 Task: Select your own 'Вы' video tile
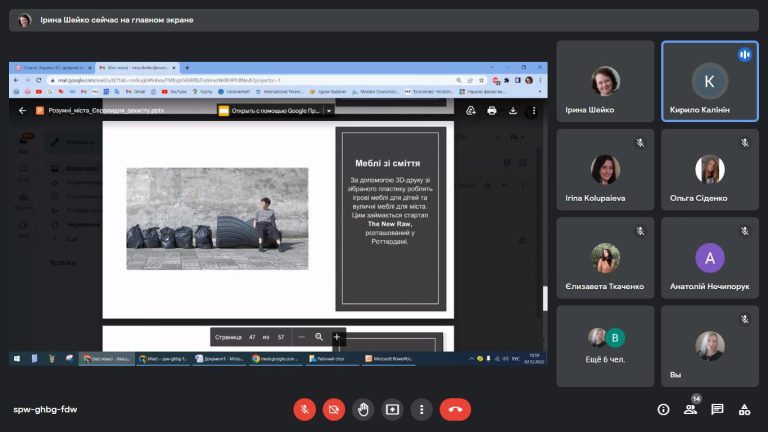(710, 346)
